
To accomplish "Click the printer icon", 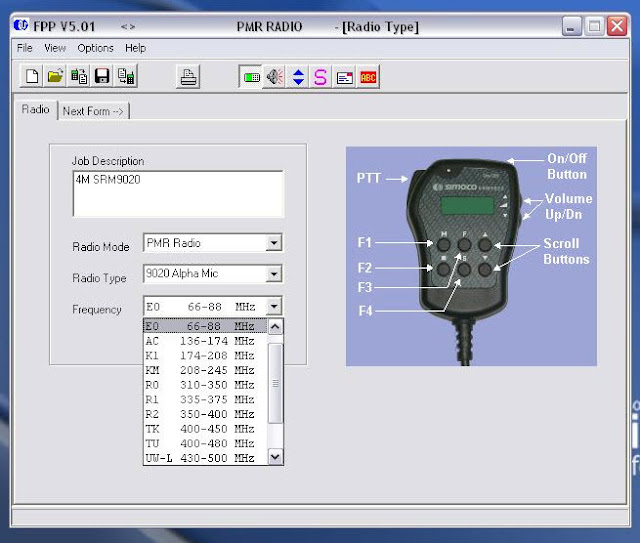I will pos(188,77).
